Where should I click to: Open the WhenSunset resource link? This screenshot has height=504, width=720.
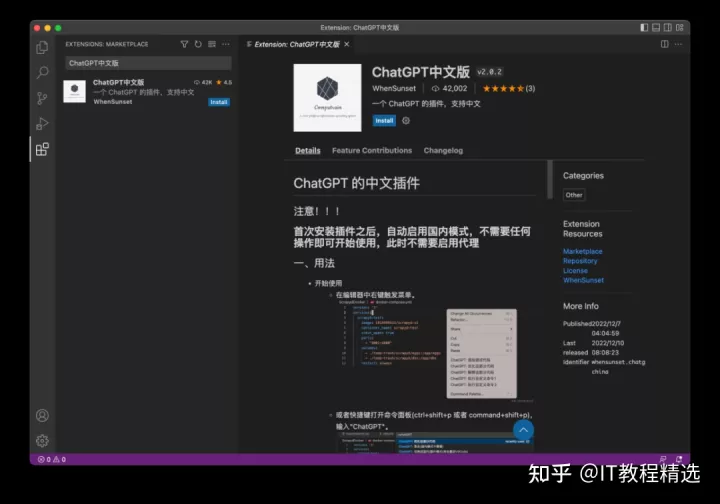[583, 280]
